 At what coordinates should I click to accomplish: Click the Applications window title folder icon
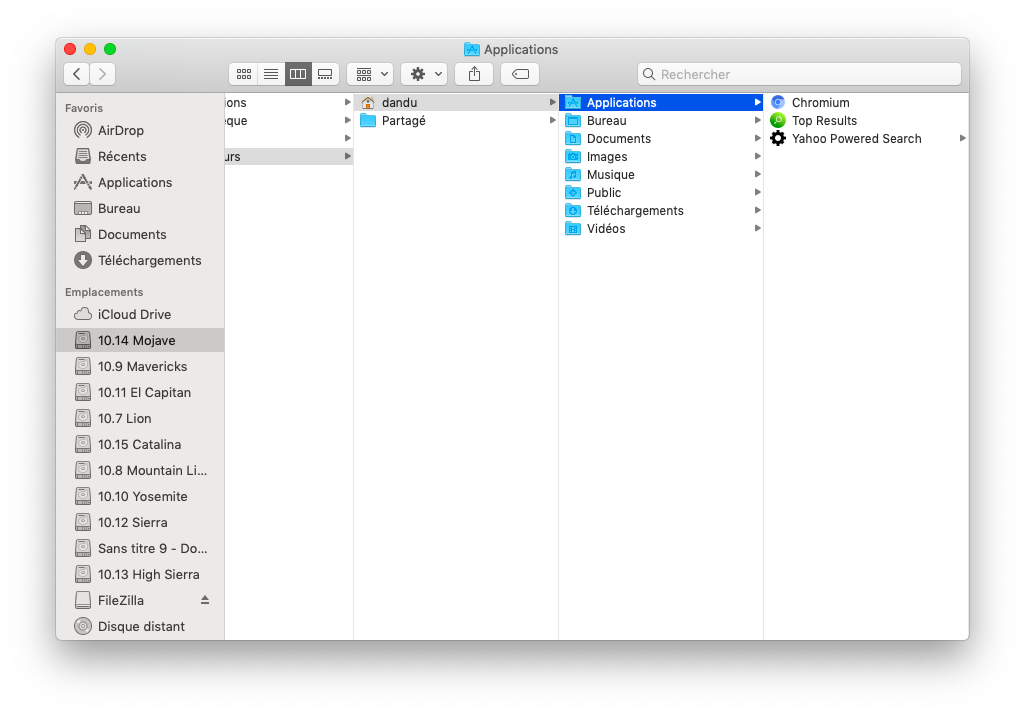pos(471,49)
